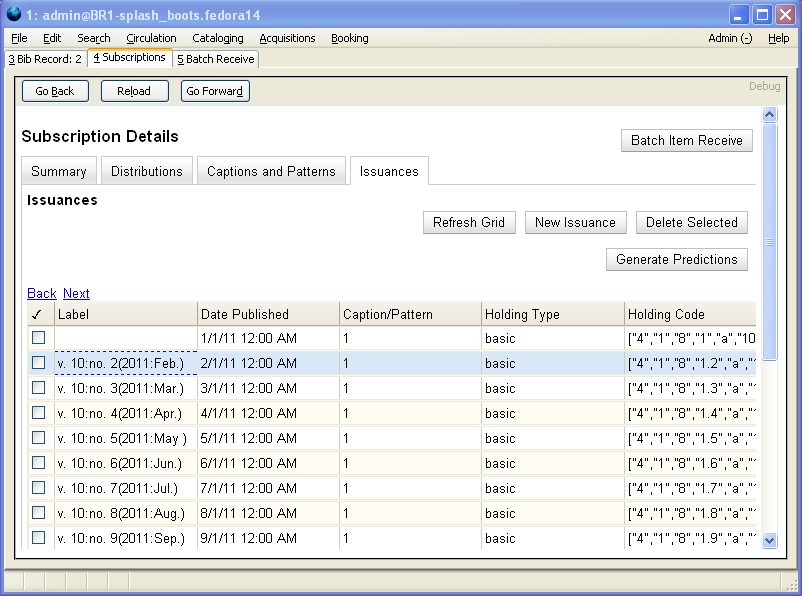The height and width of the screenshot is (596, 802).
Task: Switch to the 5 Batch Receive tab
Action: tap(217, 59)
